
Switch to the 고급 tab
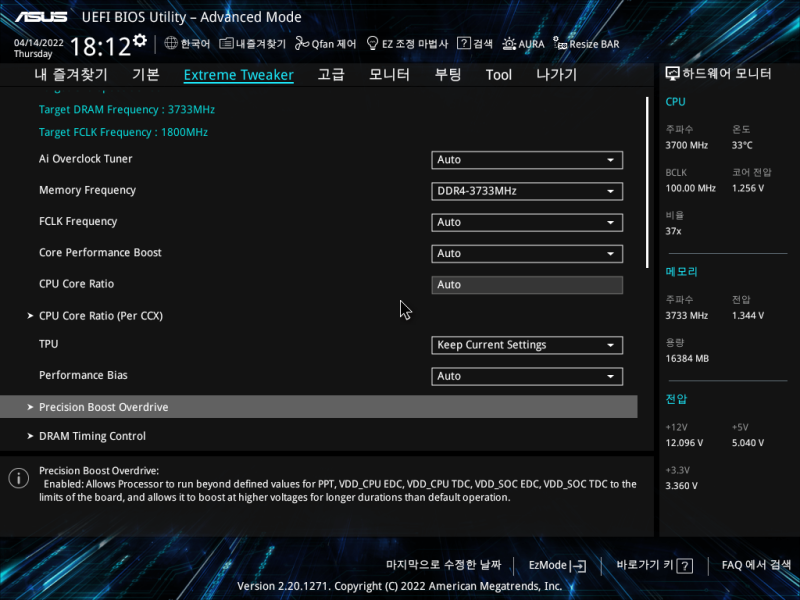[331, 74]
